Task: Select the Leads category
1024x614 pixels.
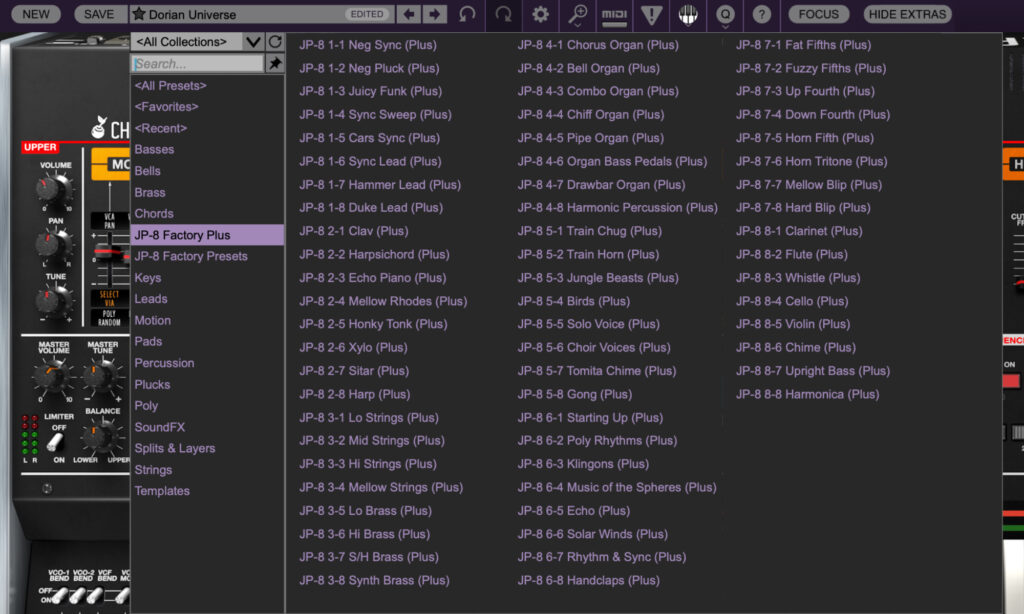Action: [151, 298]
